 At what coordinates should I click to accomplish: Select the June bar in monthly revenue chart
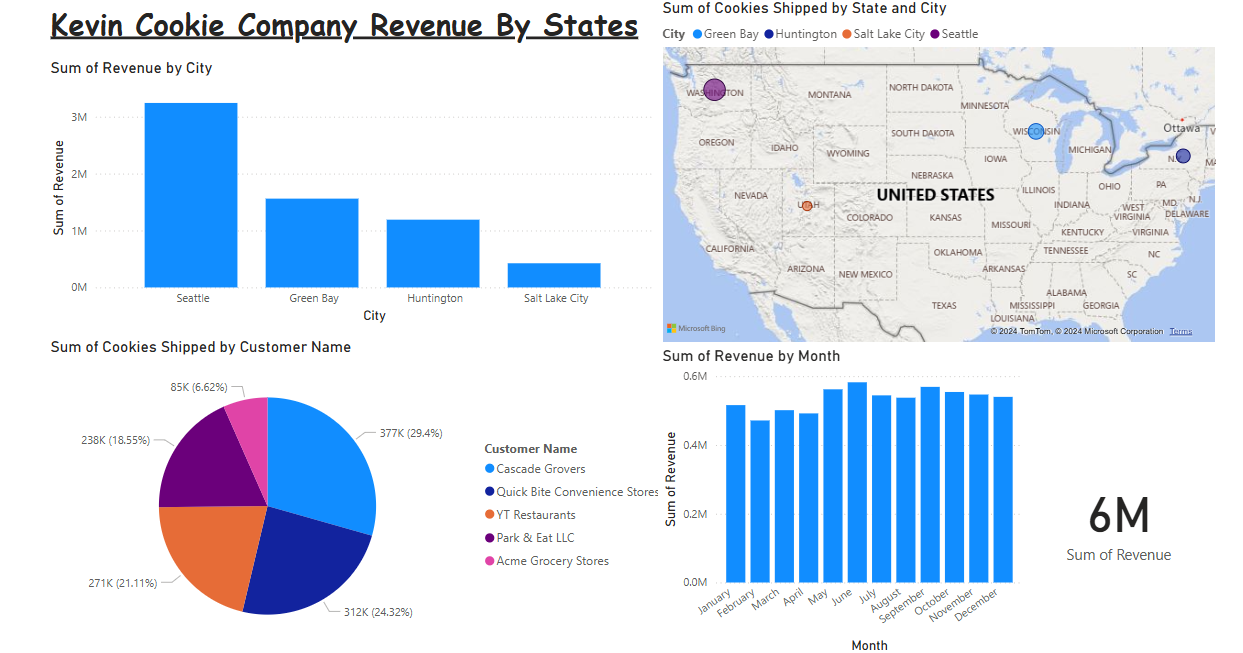[x=857, y=481]
